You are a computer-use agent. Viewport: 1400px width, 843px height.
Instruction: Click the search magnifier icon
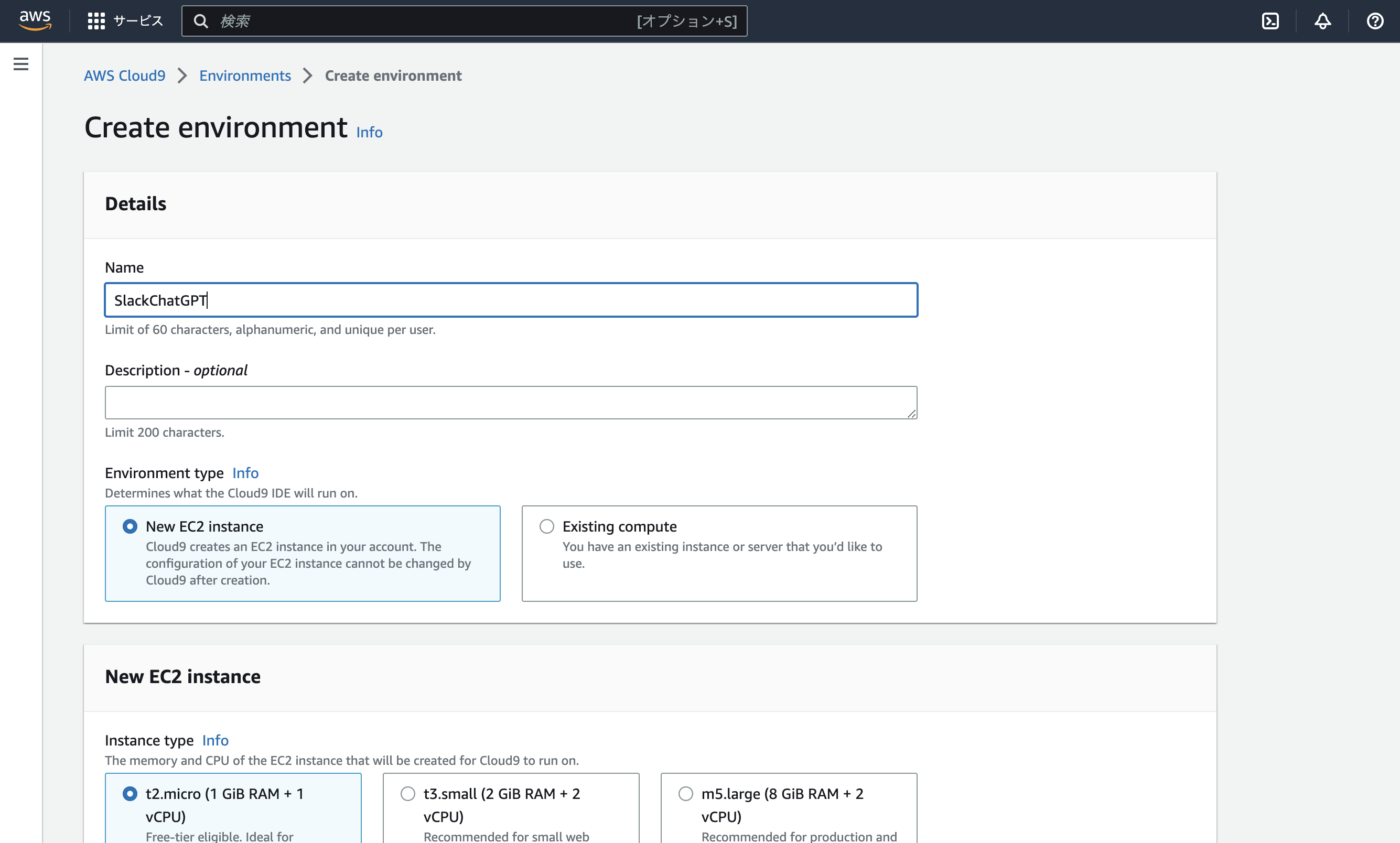click(201, 21)
